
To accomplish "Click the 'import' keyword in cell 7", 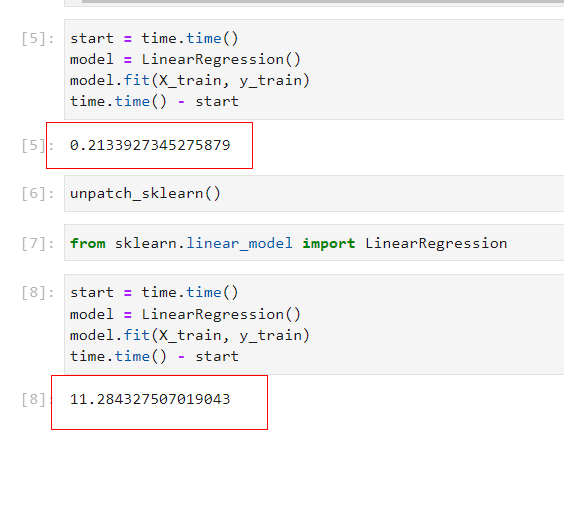I will pyautogui.click(x=328, y=244).
